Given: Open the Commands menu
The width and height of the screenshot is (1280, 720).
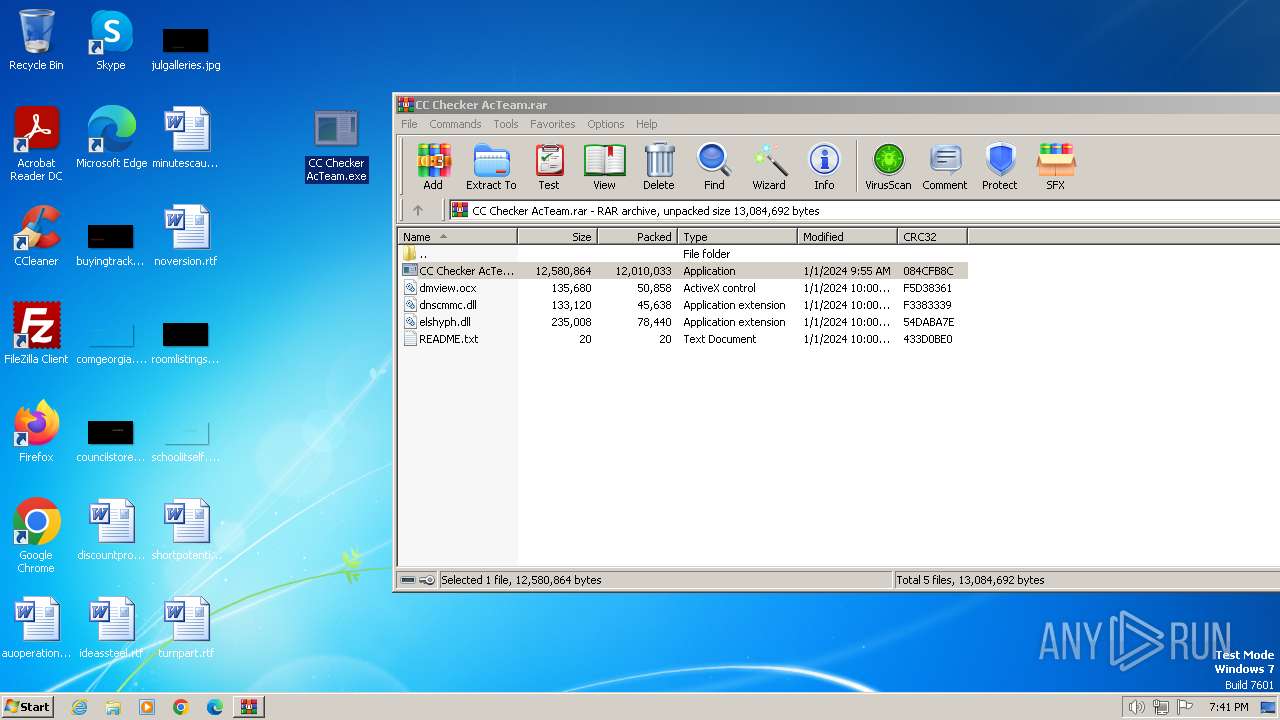Looking at the screenshot, I should (x=455, y=124).
